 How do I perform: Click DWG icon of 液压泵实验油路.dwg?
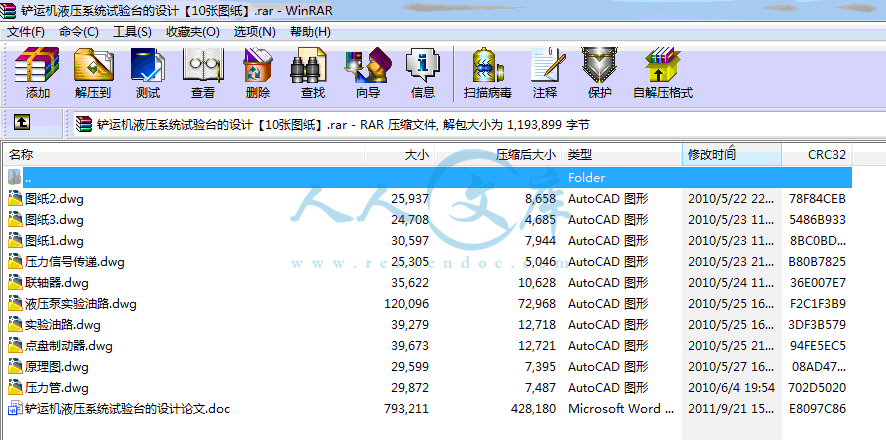[x=15, y=304]
